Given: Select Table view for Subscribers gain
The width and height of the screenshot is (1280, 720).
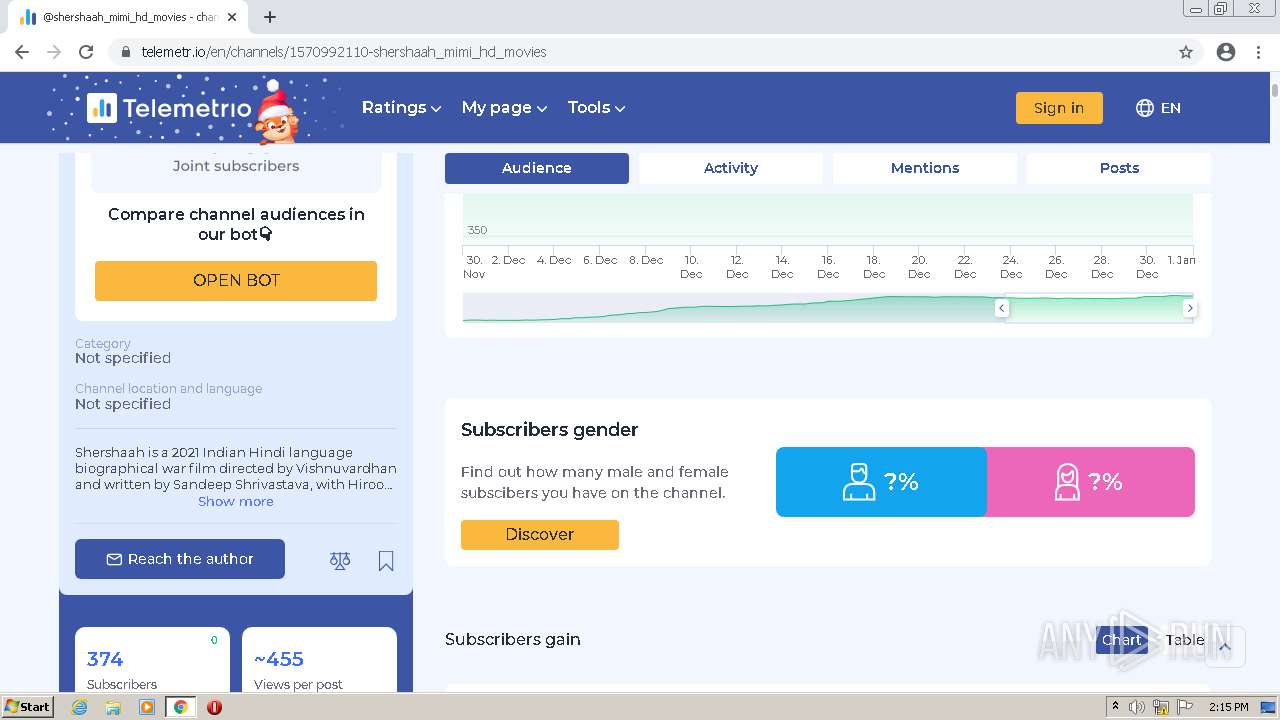Looking at the screenshot, I should coord(1185,640).
